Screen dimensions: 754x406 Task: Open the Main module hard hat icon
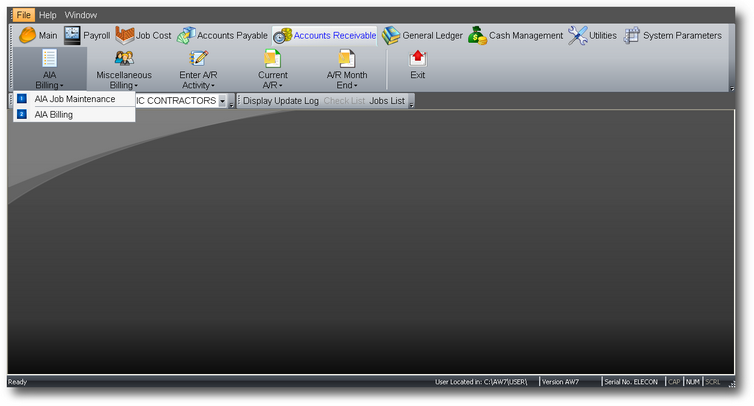(27, 35)
